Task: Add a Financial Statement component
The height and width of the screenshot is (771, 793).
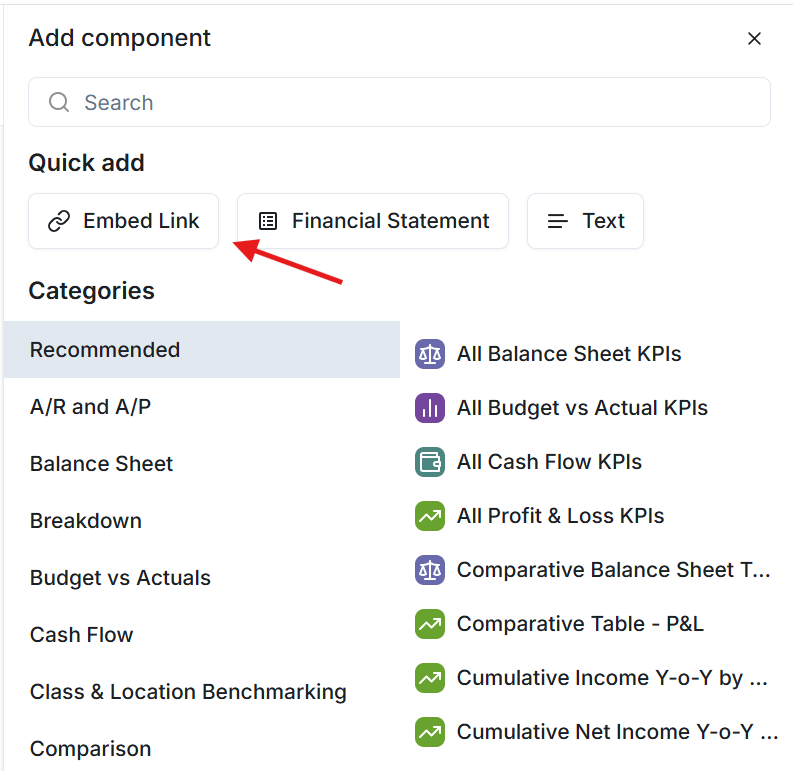Action: (373, 221)
